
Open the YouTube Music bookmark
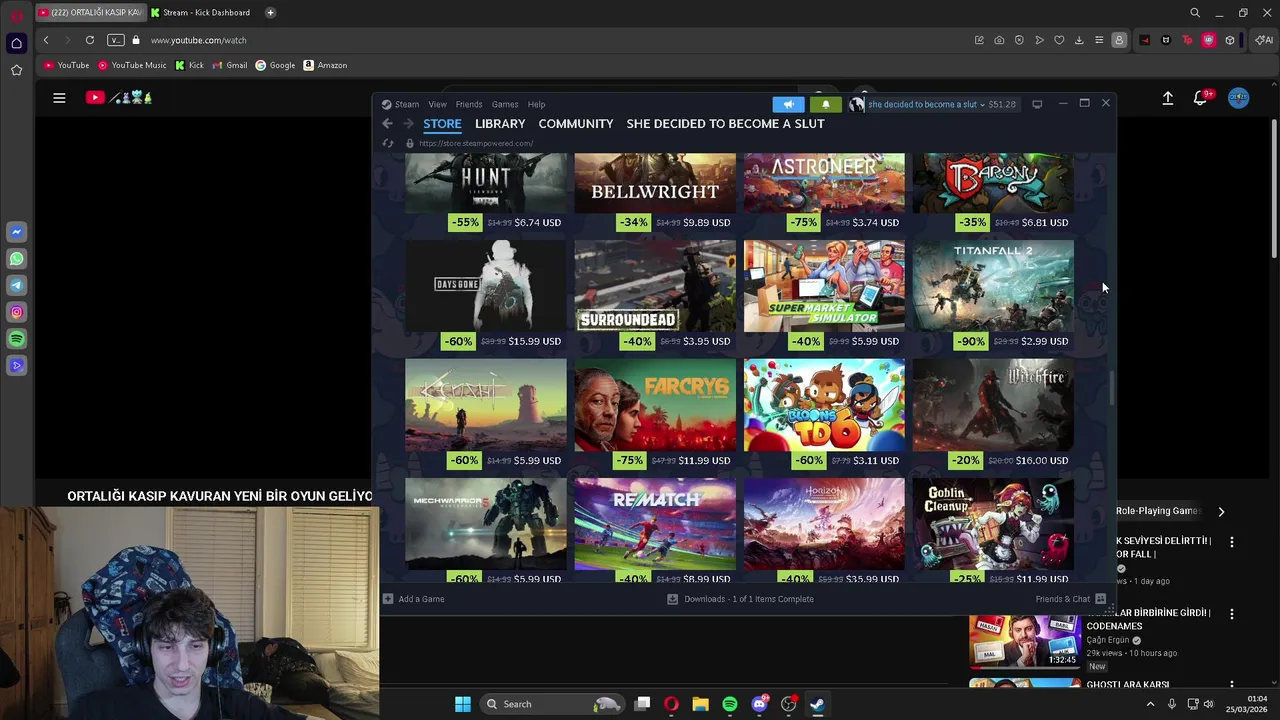132,65
